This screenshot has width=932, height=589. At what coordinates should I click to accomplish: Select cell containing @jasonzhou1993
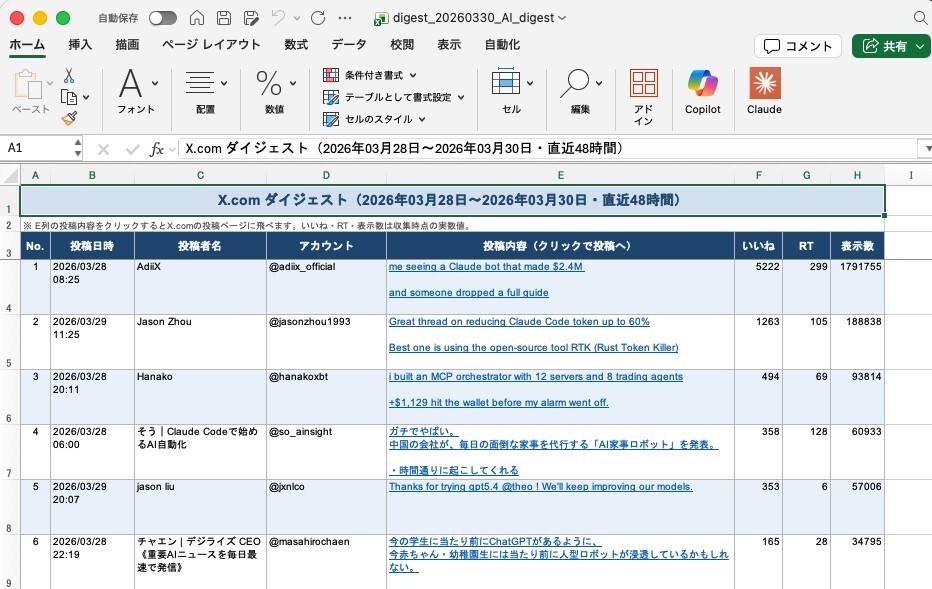[326, 342]
